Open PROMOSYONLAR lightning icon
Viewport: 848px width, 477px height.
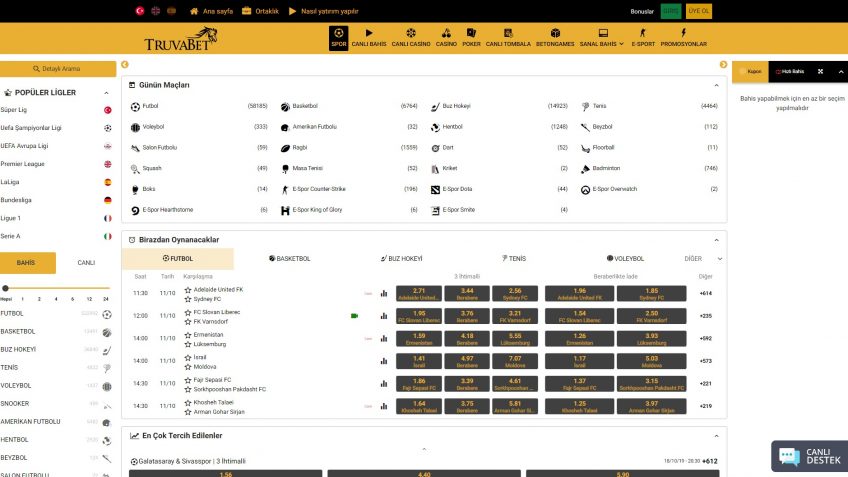click(x=684, y=34)
